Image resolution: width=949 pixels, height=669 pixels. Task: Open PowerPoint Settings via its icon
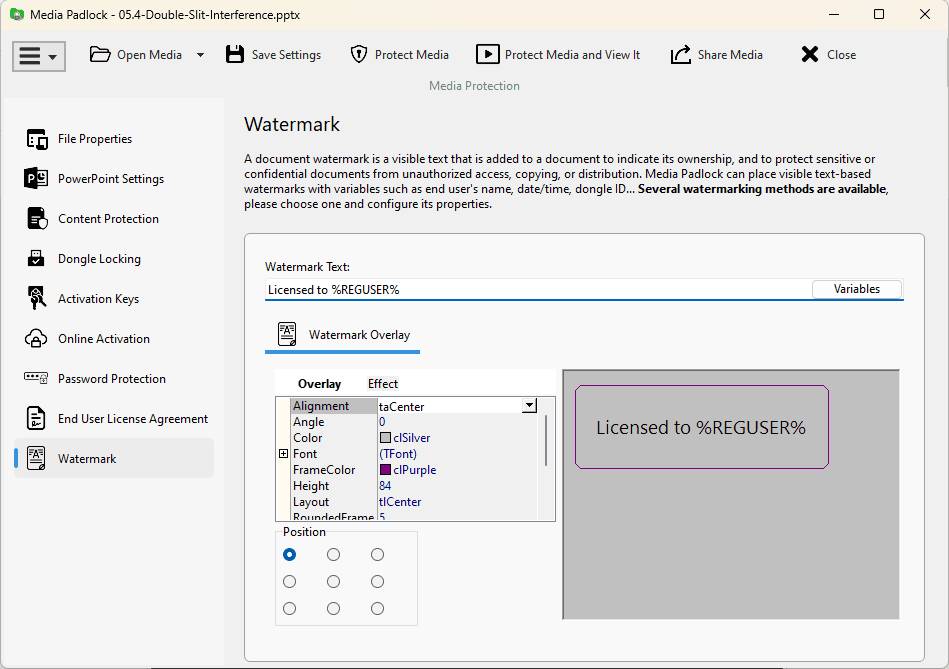[37, 179]
